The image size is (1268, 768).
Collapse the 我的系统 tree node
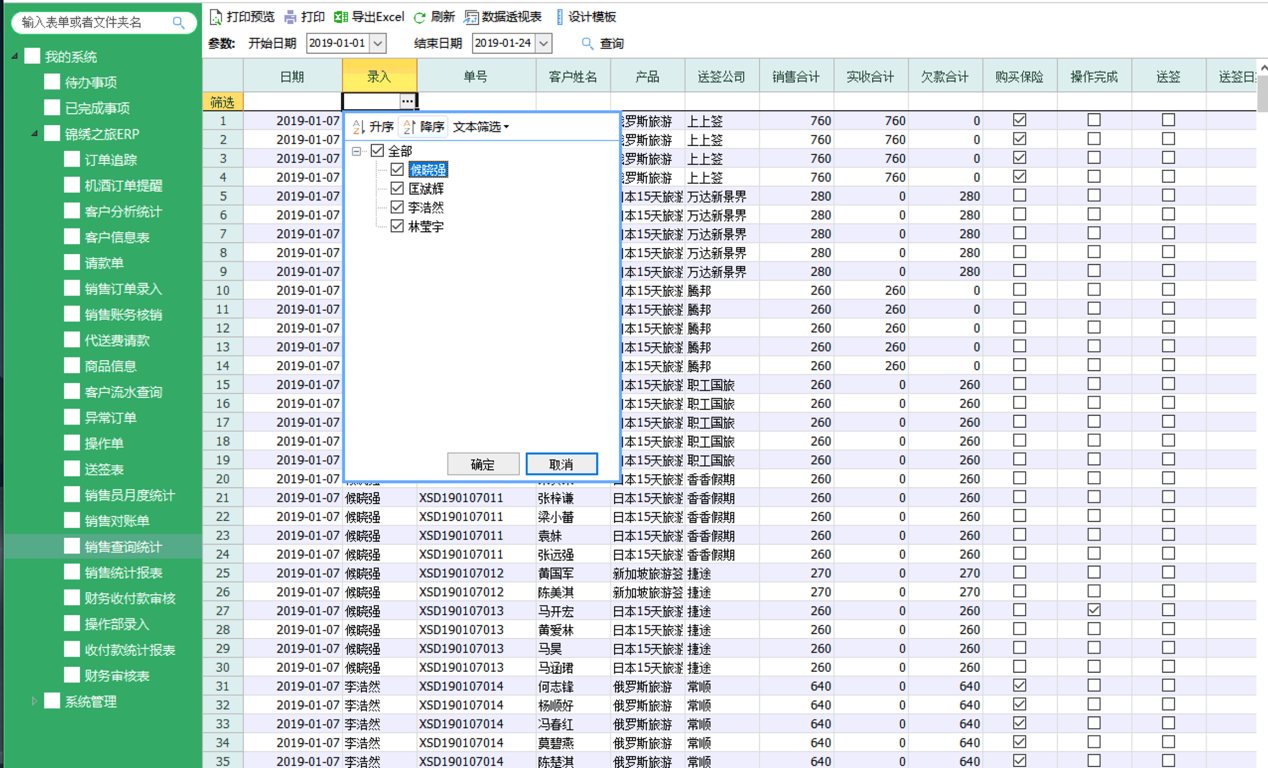pos(14,57)
